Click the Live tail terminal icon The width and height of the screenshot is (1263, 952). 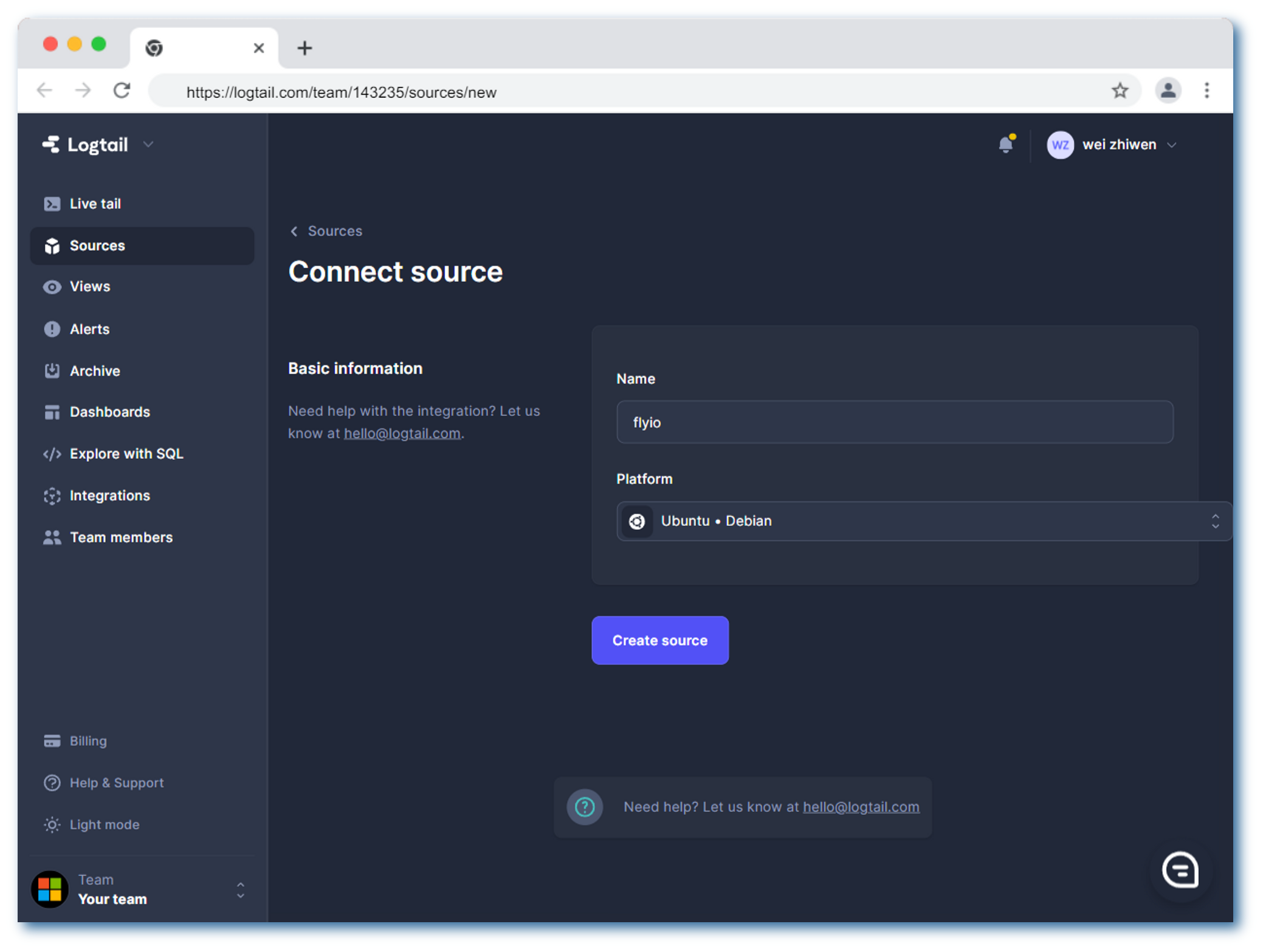[52, 204]
